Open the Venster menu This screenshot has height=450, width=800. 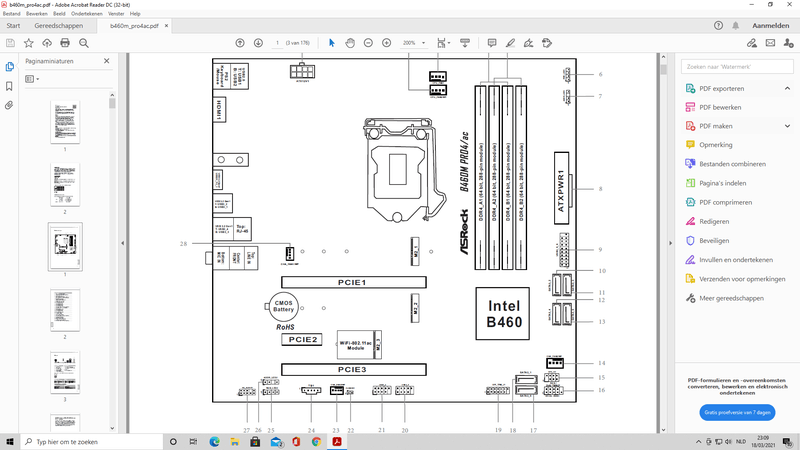click(116, 14)
